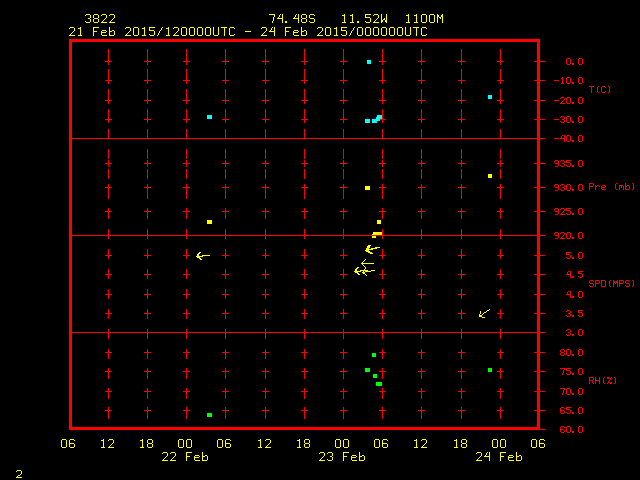Click the leftmost yellow wind arrow

(x=202, y=256)
